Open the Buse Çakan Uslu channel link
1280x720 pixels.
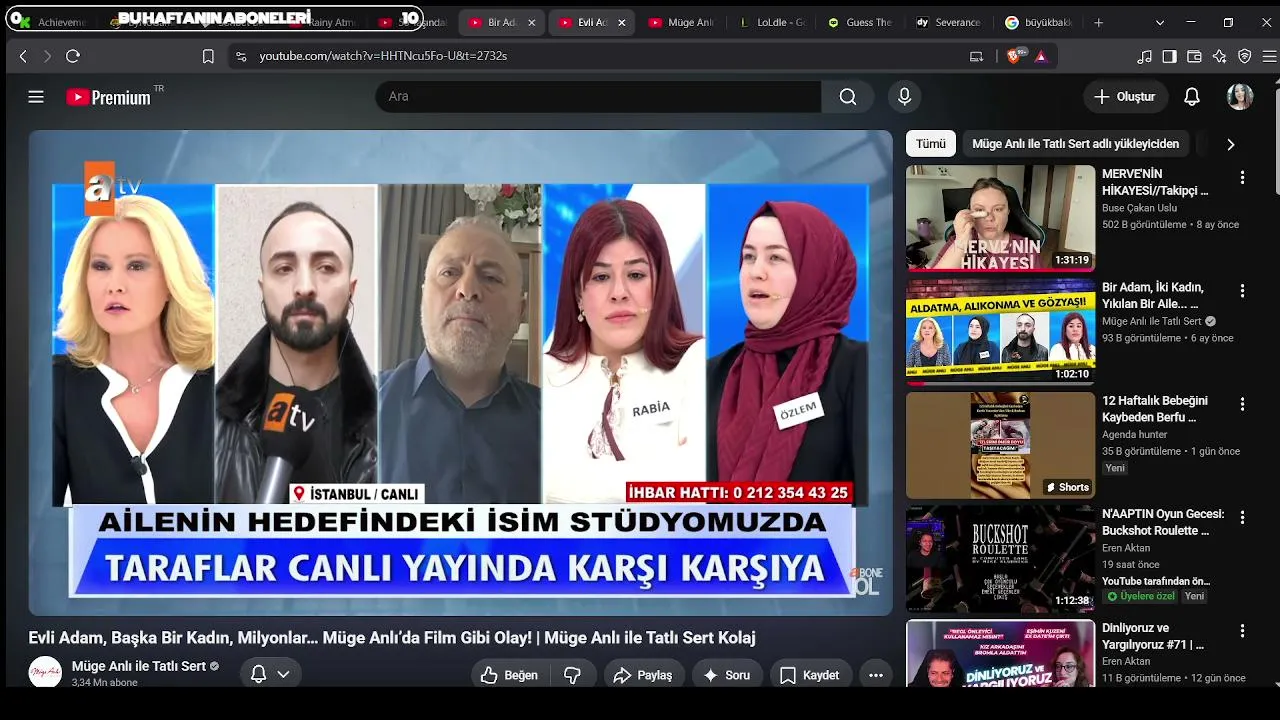[x=1139, y=208]
